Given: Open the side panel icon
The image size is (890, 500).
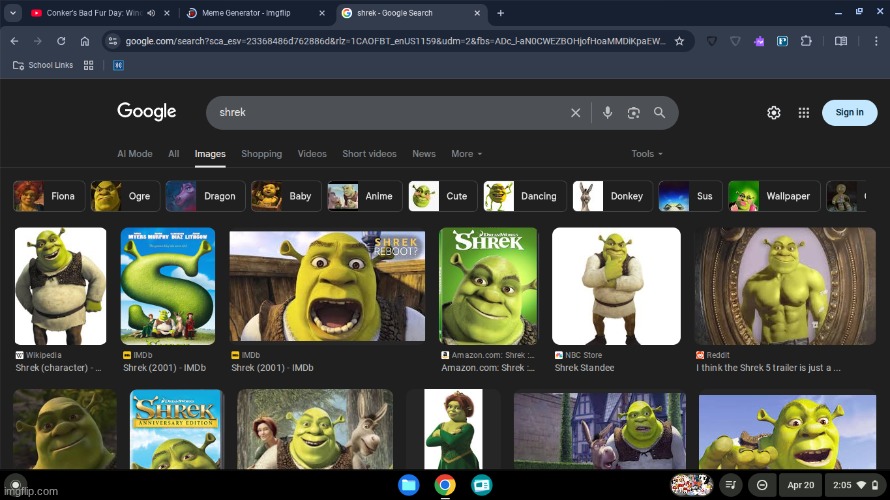Looking at the screenshot, I should click(841, 41).
